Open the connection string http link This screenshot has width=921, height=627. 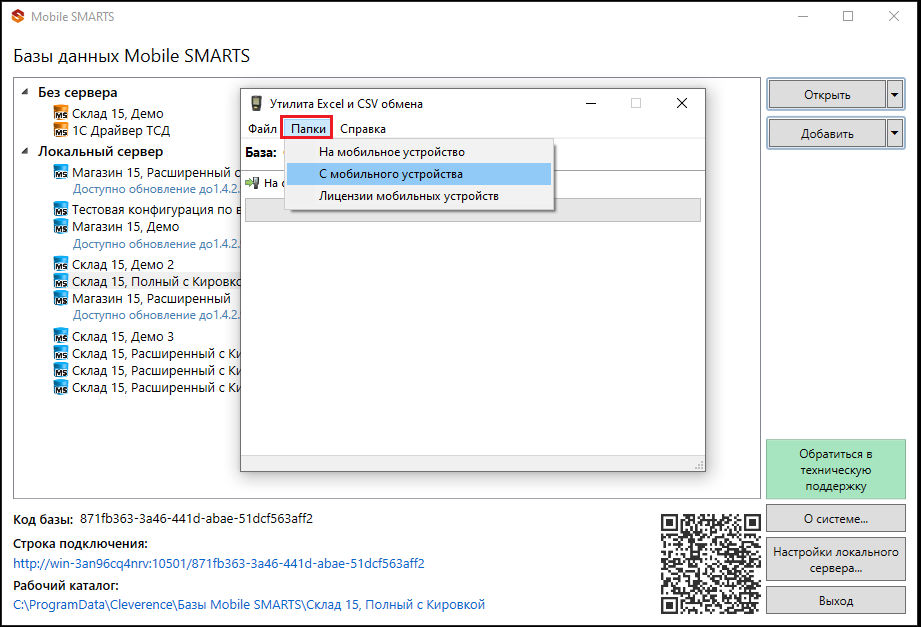coord(219,564)
